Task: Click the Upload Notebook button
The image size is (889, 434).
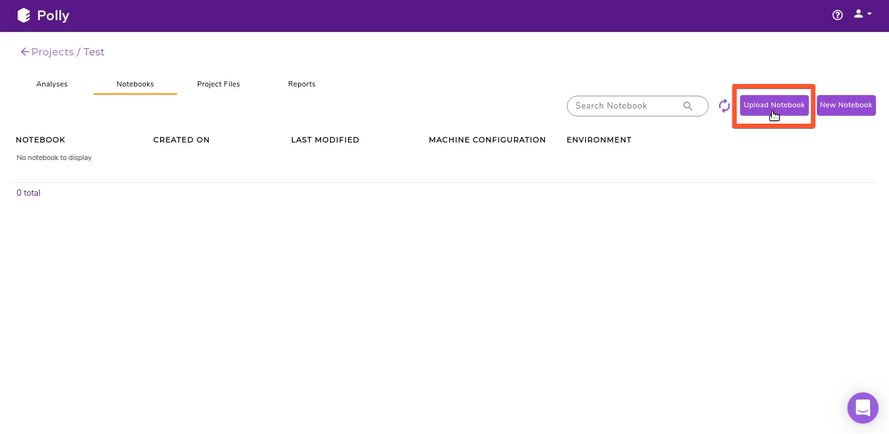Action: coord(774,105)
